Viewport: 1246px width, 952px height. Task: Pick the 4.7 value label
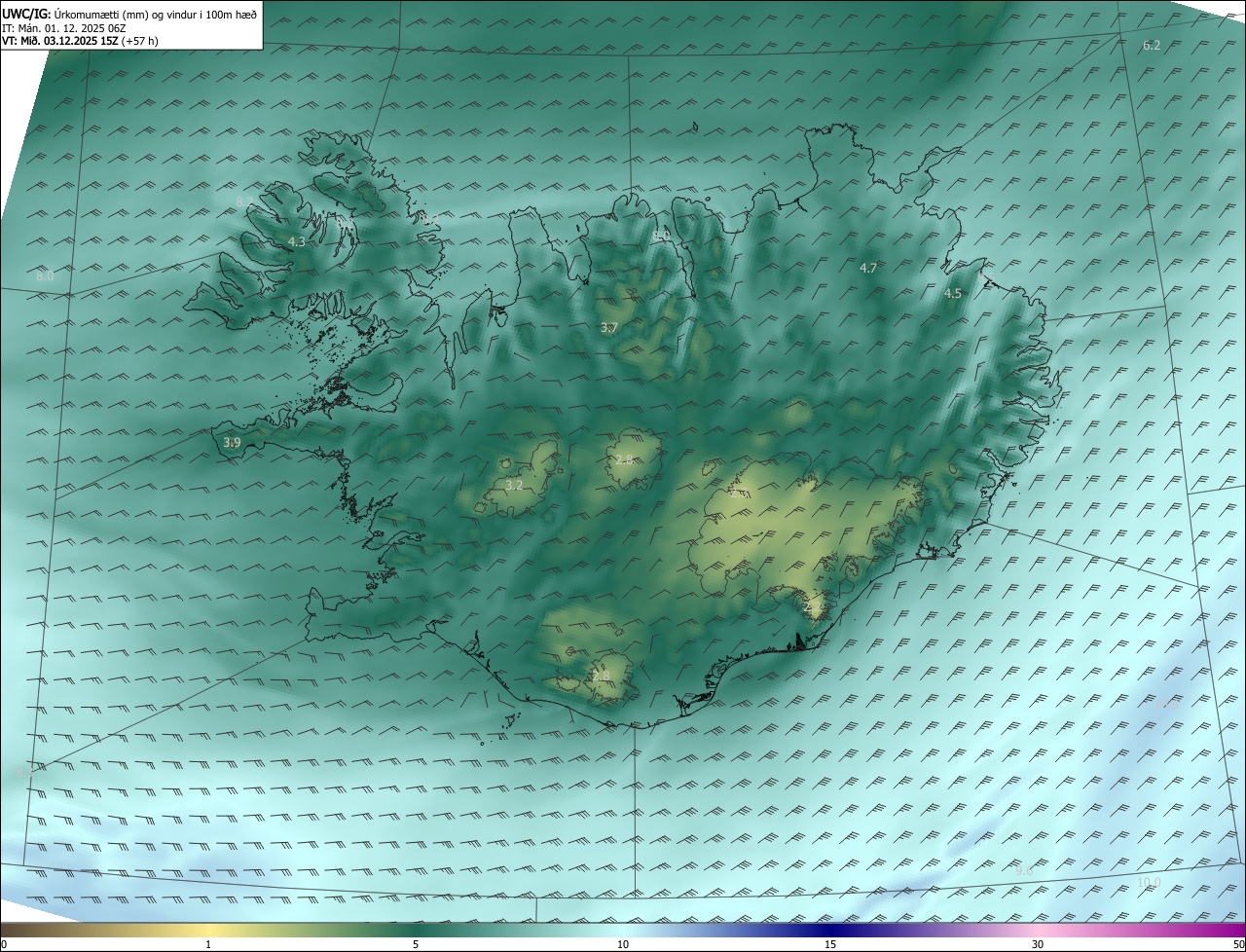(x=868, y=268)
